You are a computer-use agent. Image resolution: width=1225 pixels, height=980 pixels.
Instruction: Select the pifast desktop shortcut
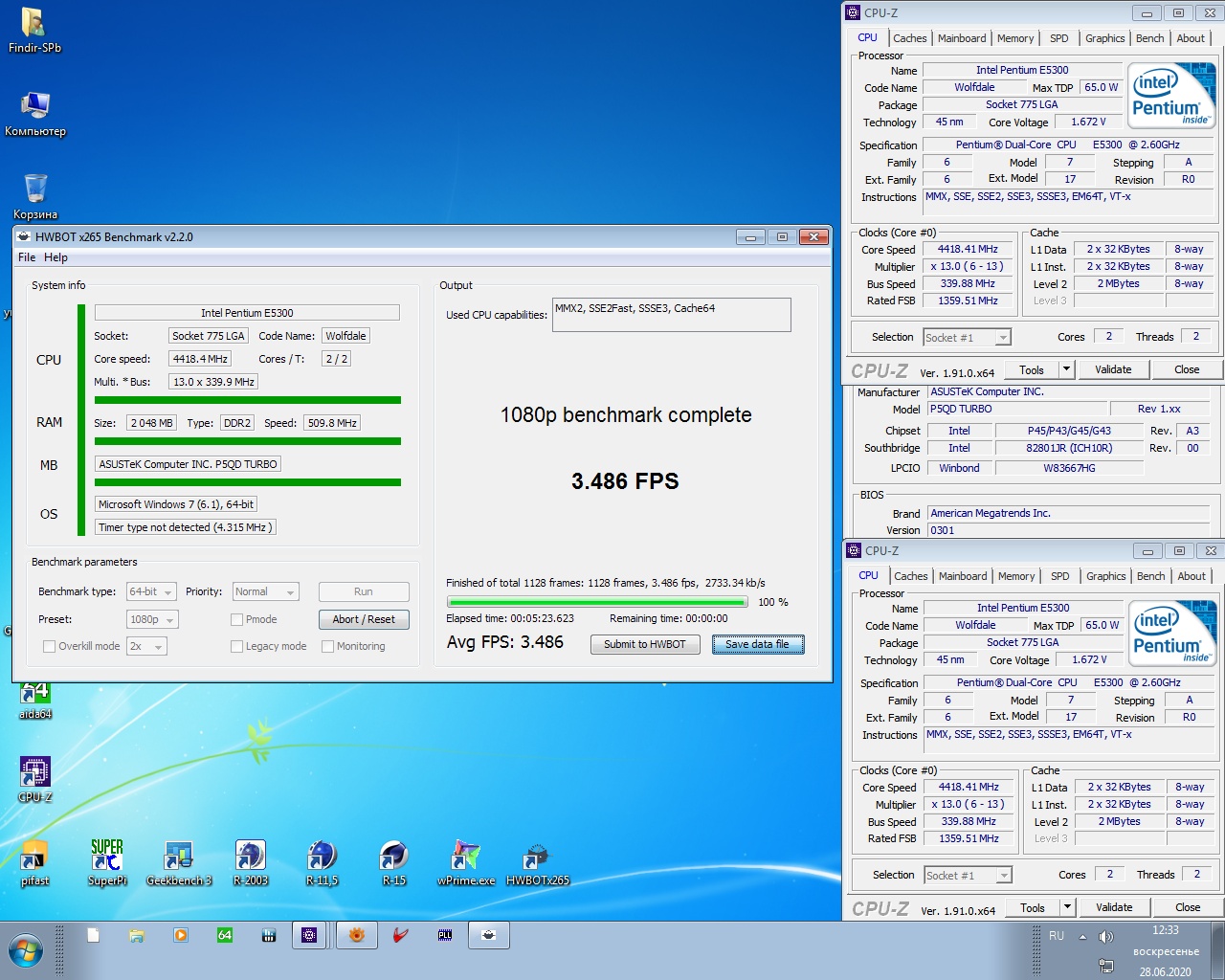pos(35,862)
